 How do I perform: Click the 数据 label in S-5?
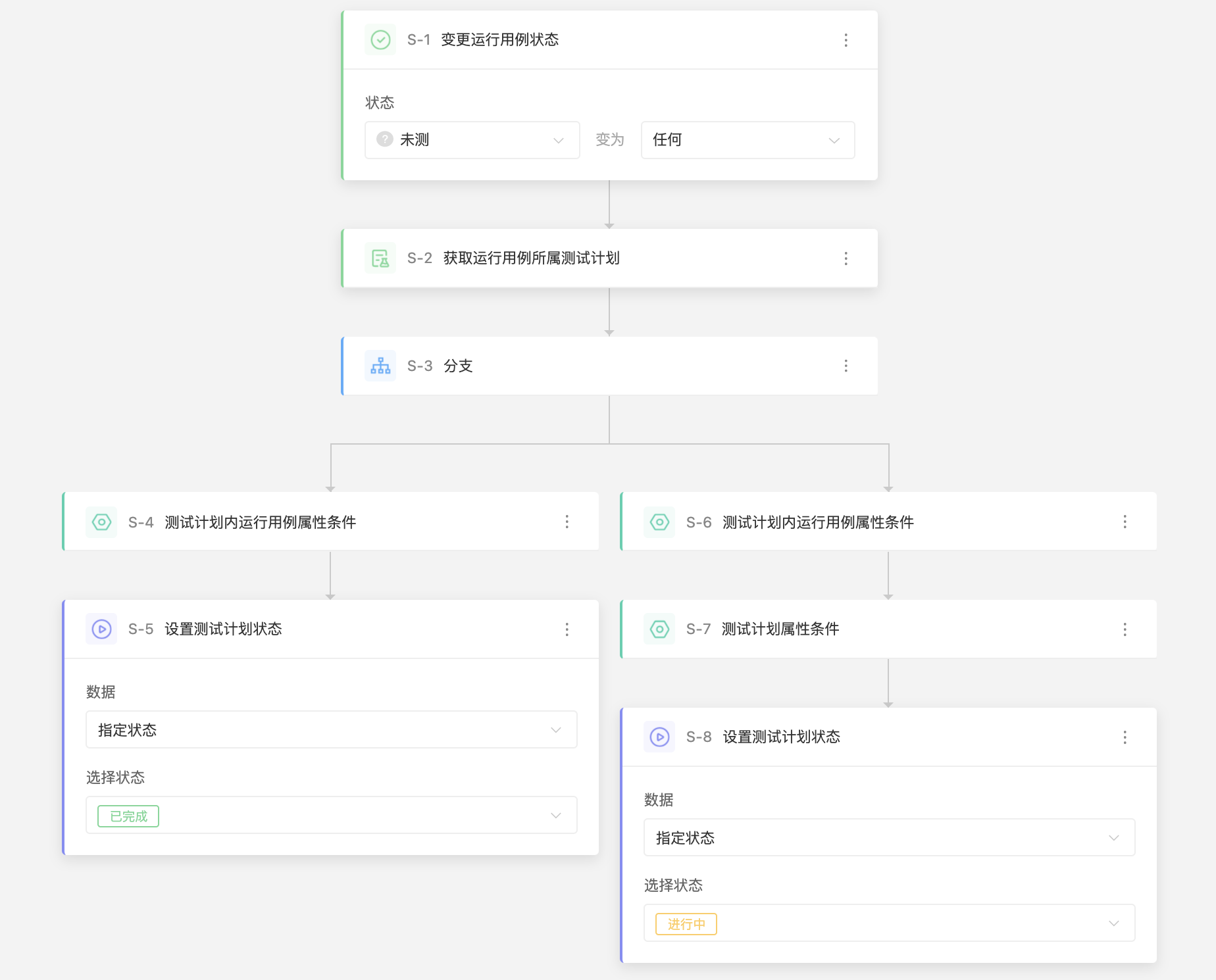(x=101, y=692)
